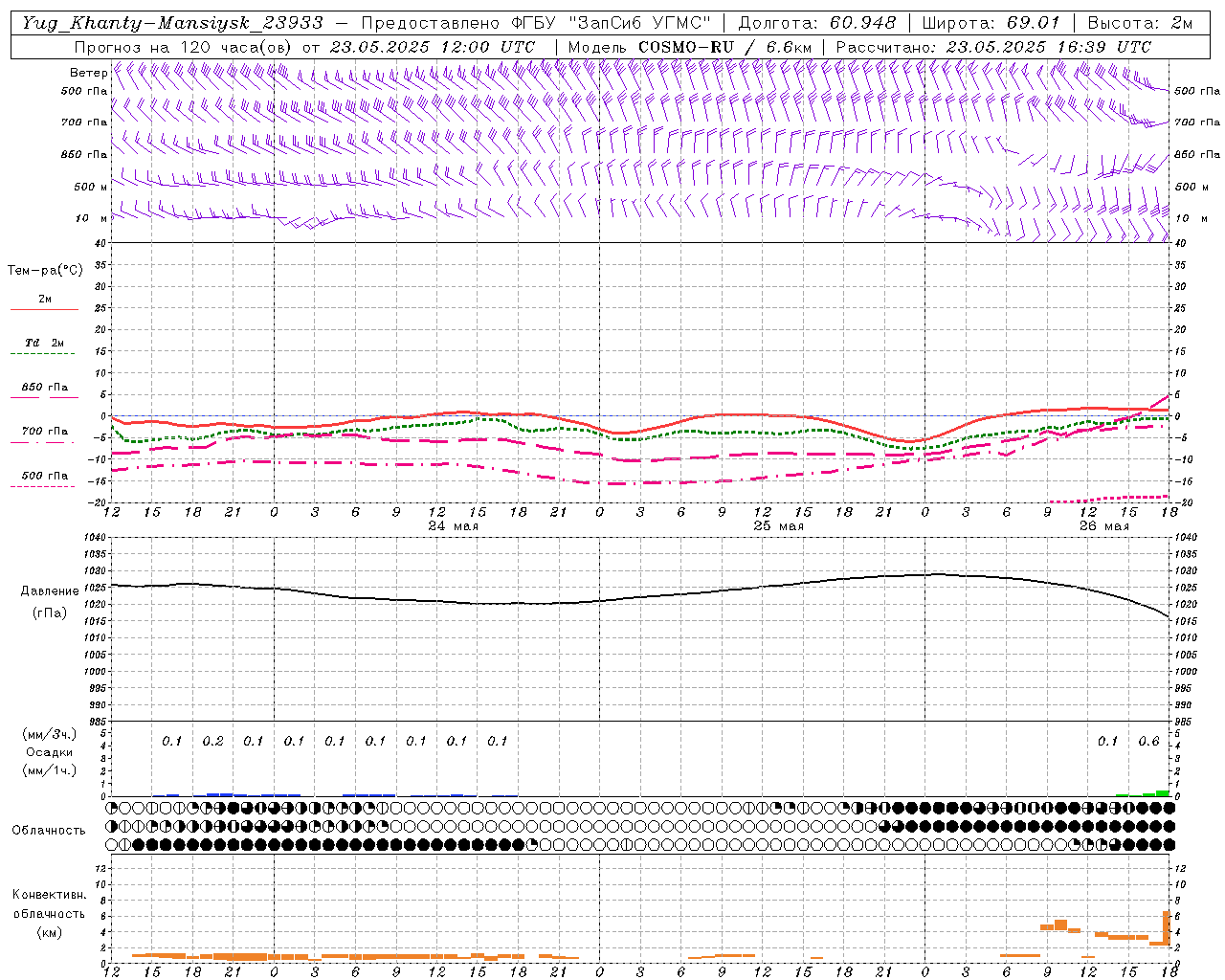
Task: Click the Широта: 69.01 header value
Action: (x=991, y=23)
